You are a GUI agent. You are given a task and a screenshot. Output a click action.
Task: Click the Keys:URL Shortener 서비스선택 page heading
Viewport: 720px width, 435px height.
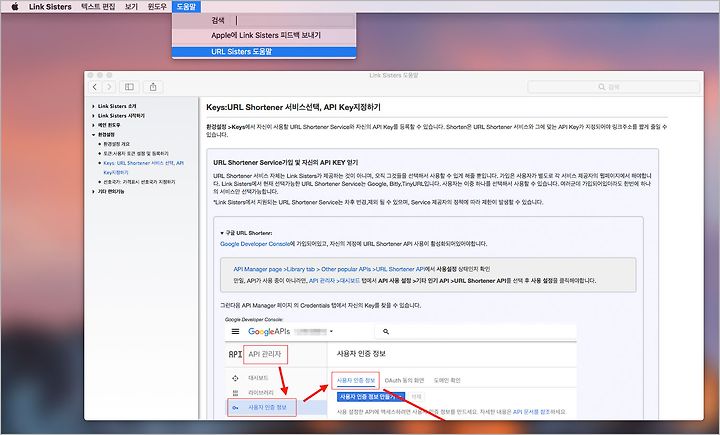tap(293, 107)
